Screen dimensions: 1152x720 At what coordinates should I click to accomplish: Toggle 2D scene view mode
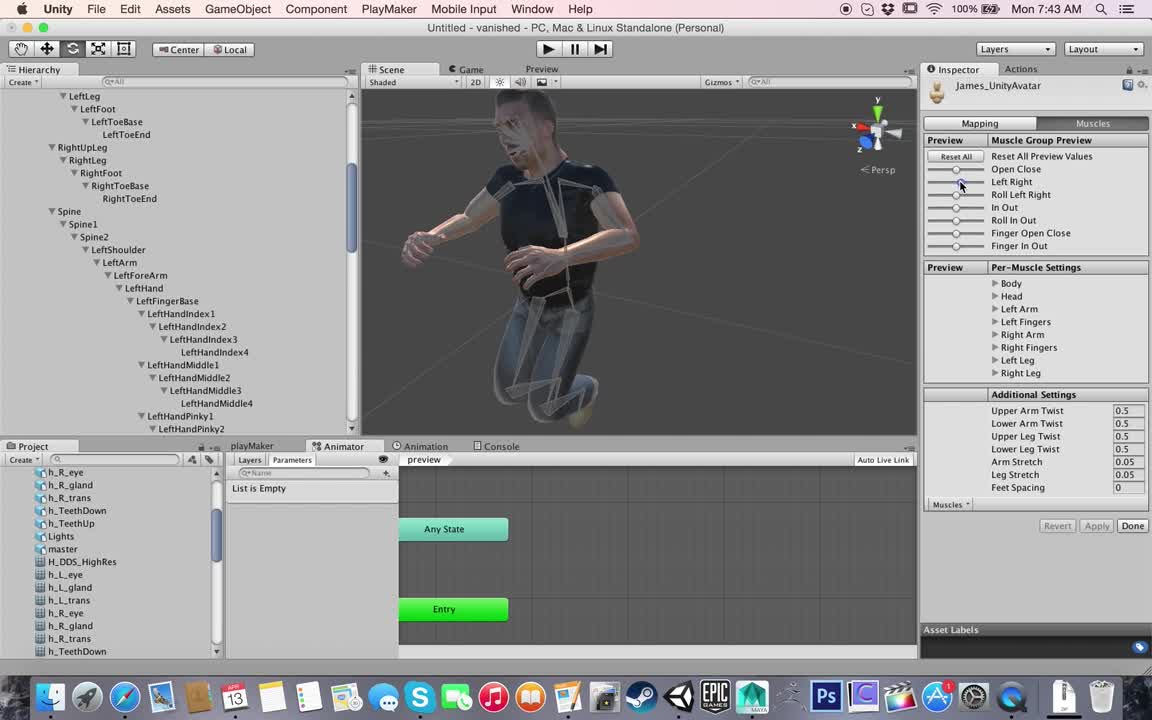[x=475, y=82]
